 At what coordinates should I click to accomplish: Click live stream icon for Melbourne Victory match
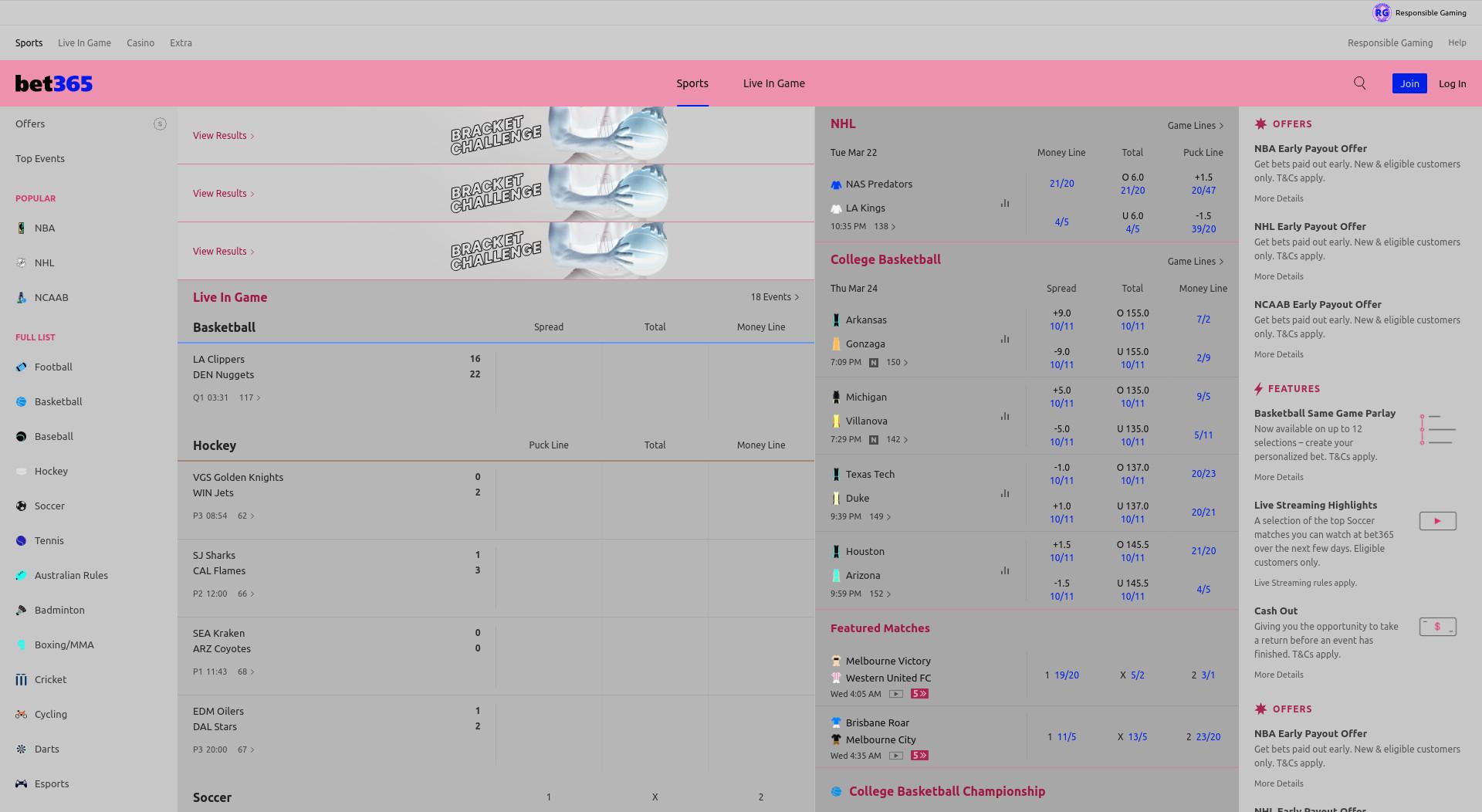tap(895, 694)
